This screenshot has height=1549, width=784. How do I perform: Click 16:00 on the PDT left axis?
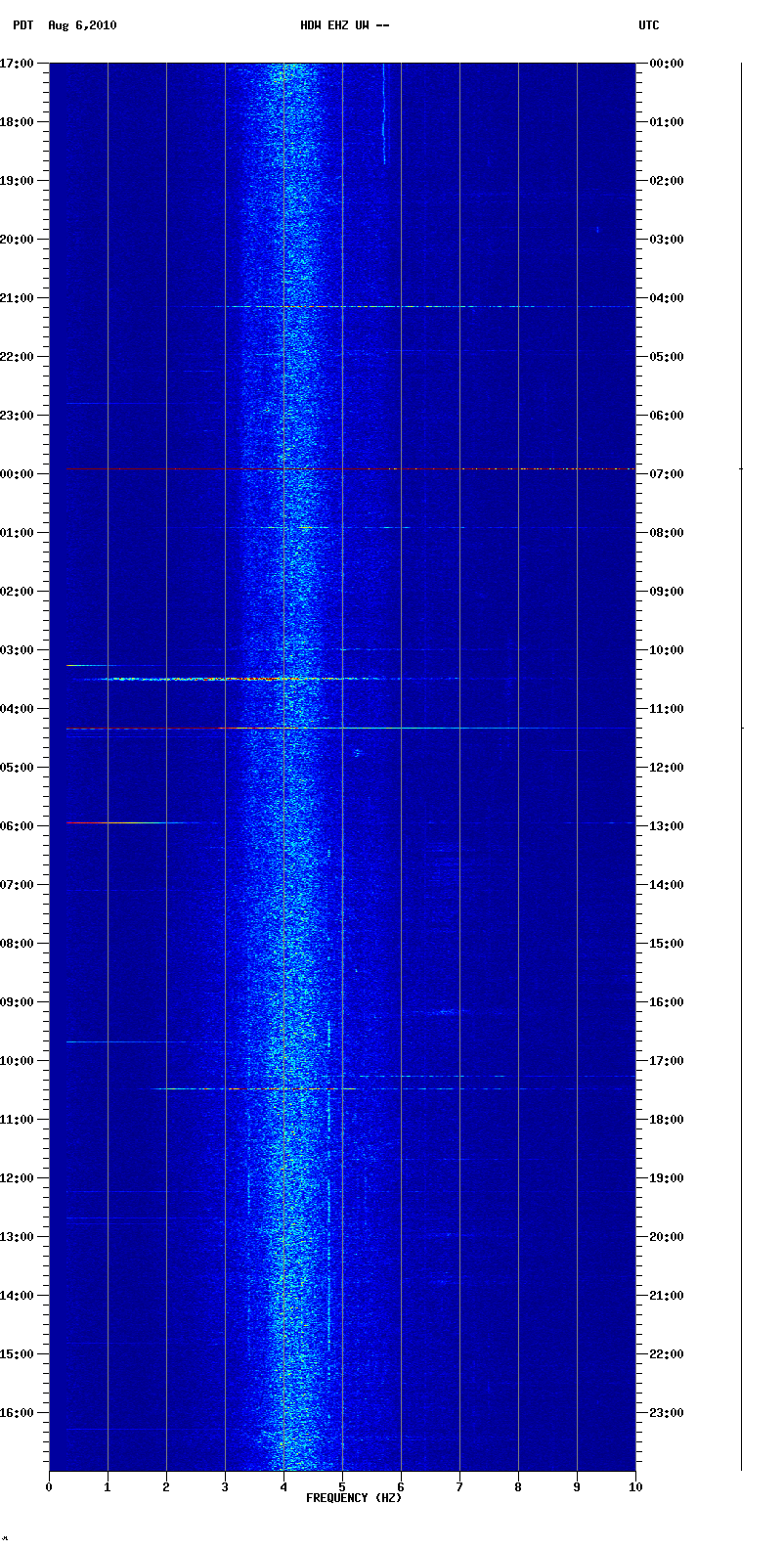pyautogui.click(x=19, y=1413)
